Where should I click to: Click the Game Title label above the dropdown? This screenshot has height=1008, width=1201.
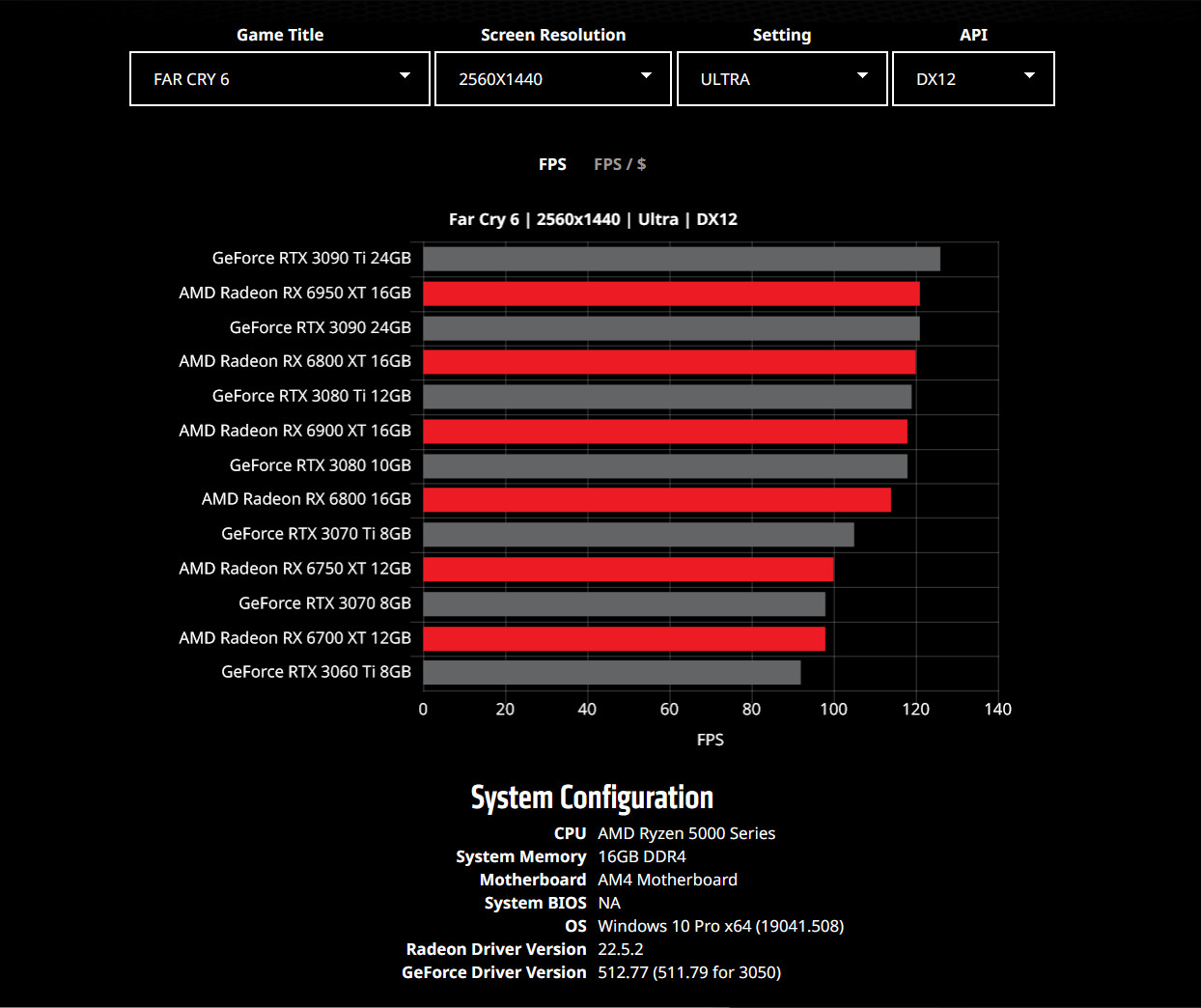coord(280,35)
